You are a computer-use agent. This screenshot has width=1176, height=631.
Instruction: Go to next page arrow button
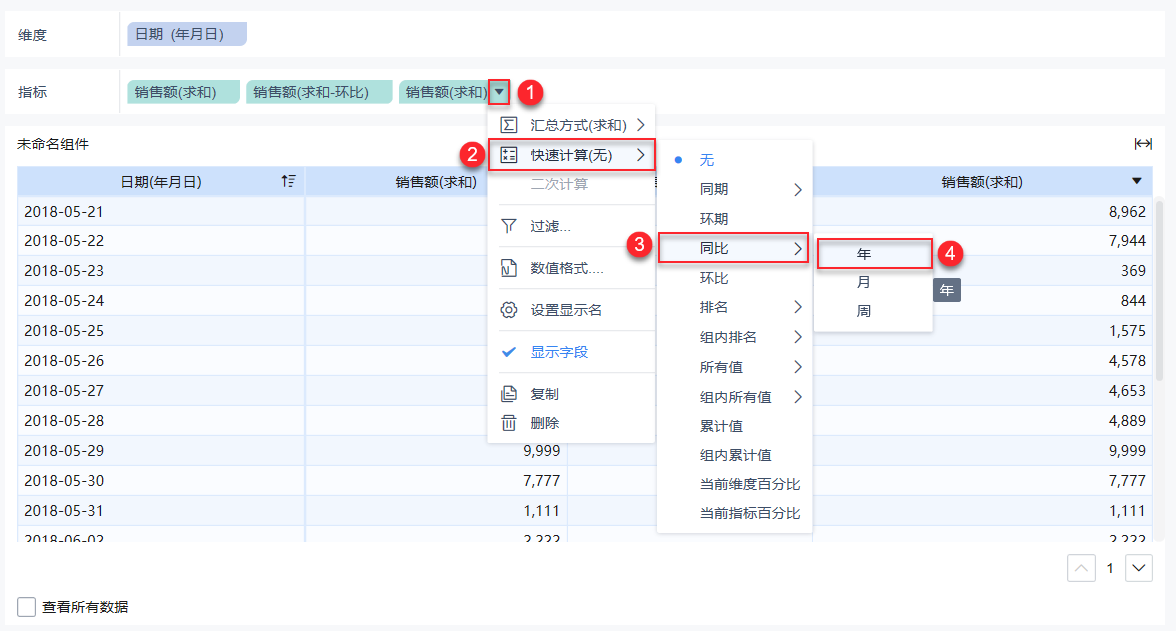pyautogui.click(x=1139, y=568)
